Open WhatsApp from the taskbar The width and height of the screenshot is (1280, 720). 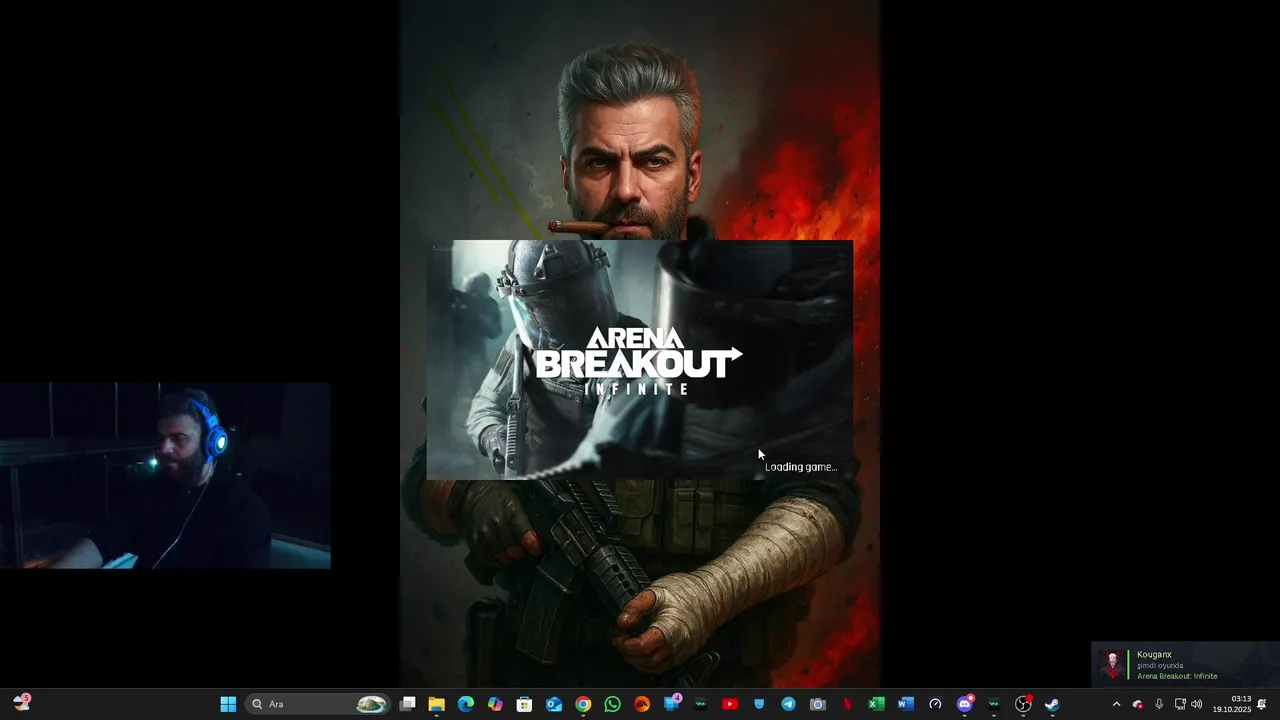[x=612, y=704]
